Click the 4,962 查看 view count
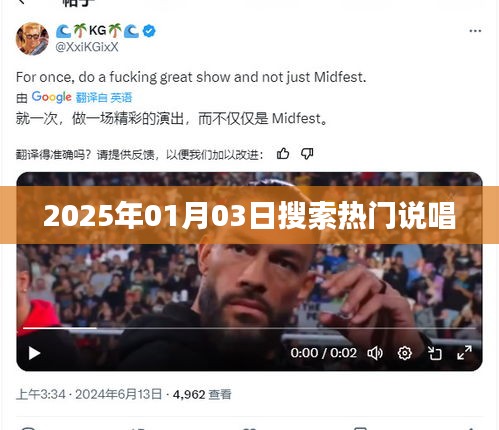Screen dimensions: 499x430 point(202,395)
